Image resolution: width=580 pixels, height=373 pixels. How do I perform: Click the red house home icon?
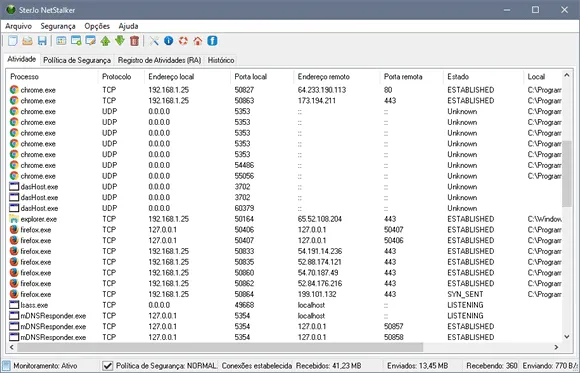tap(198, 41)
